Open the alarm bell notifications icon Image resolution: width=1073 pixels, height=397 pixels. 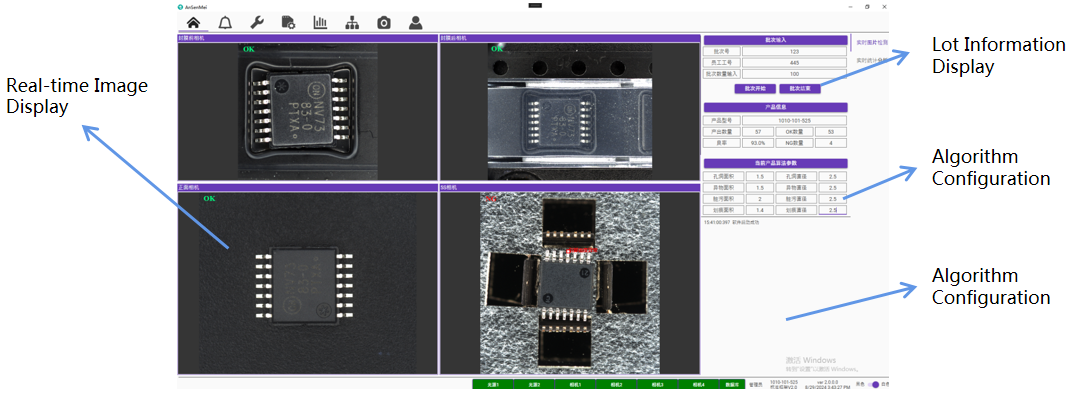coord(225,23)
